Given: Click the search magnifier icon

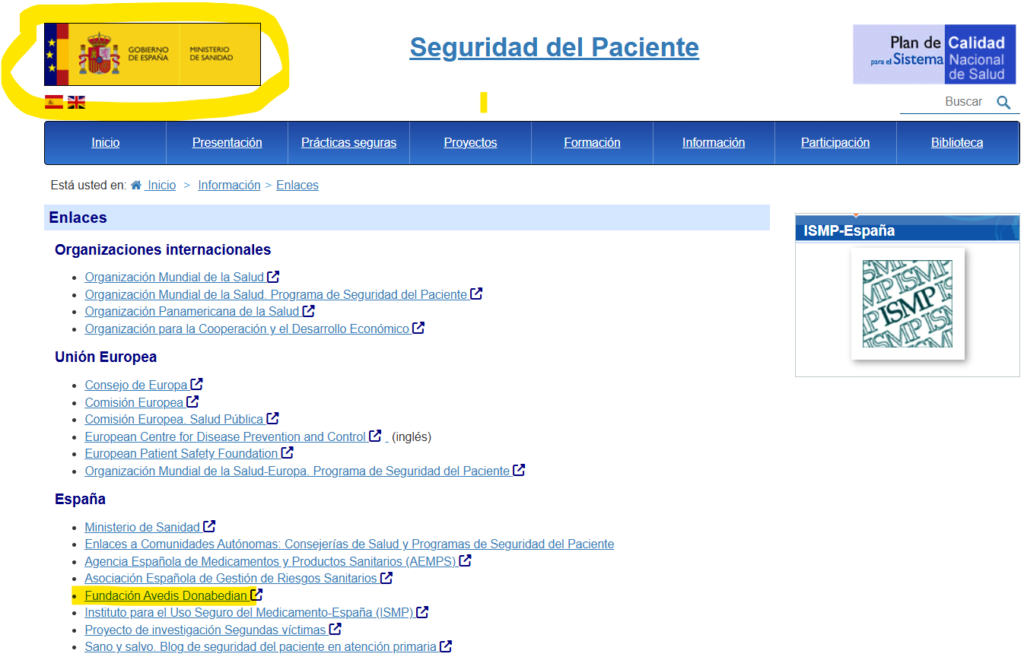Looking at the screenshot, I should (1004, 102).
